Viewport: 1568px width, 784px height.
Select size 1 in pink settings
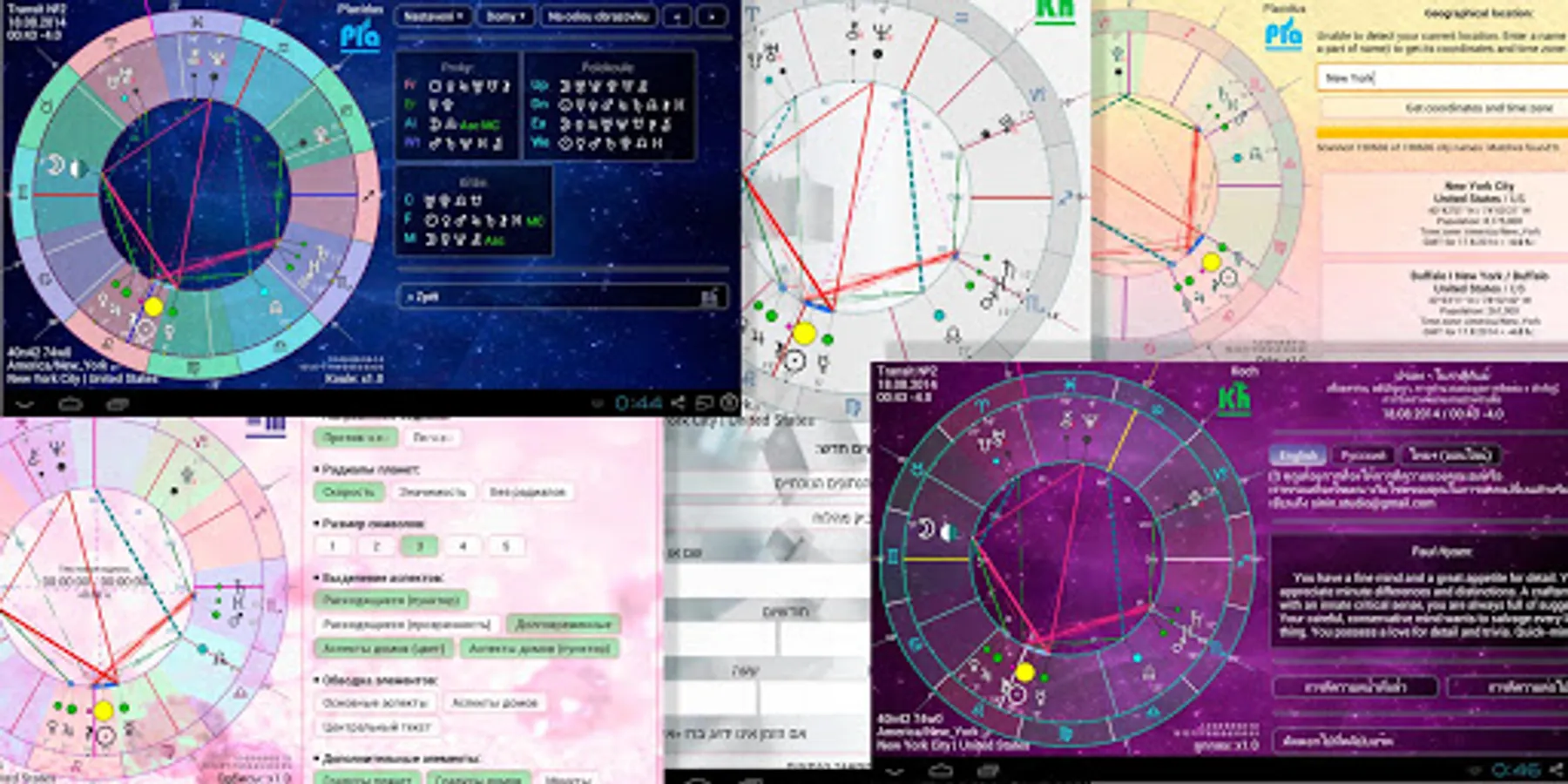(332, 546)
